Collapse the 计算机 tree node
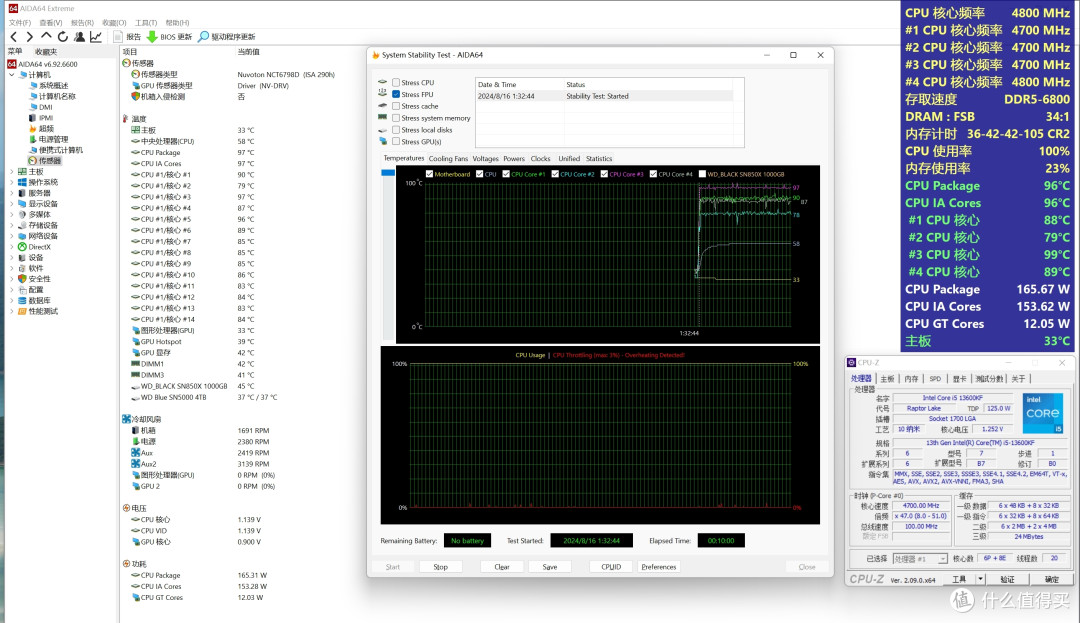 pos(12,74)
